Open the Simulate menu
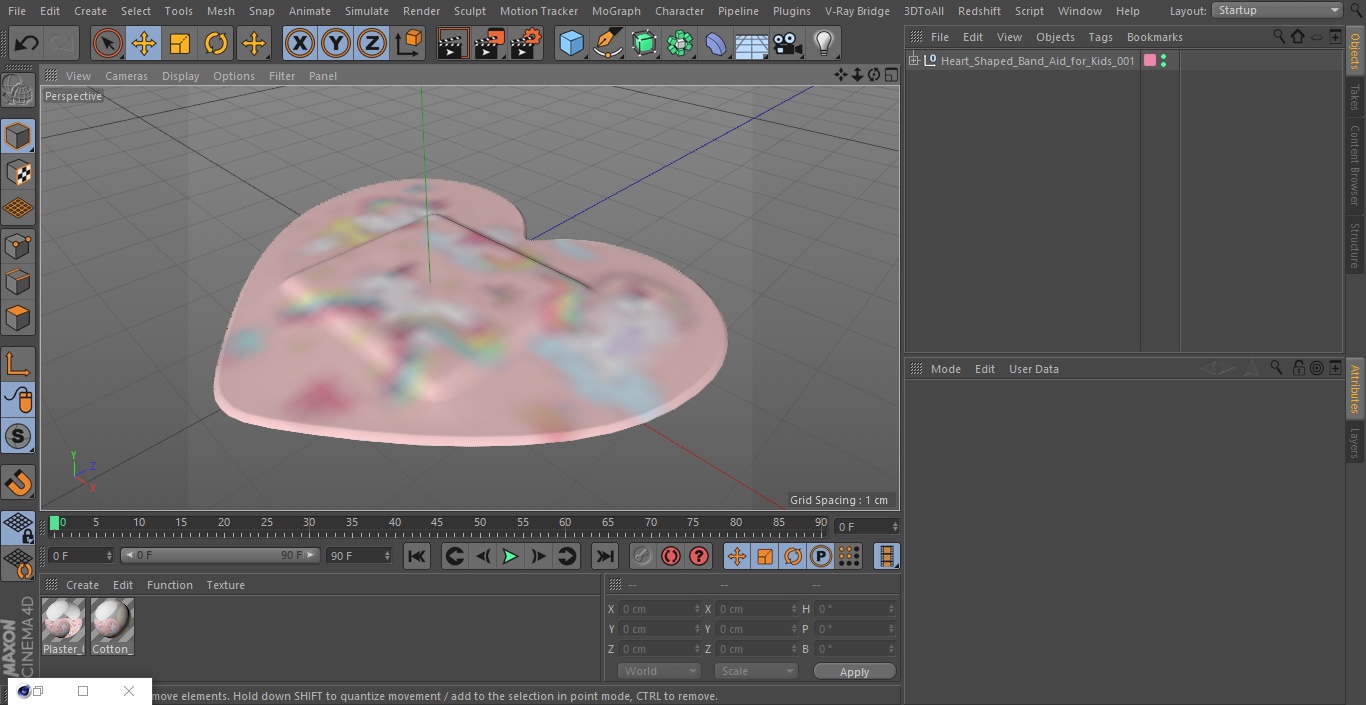Viewport: 1366px width, 705px height. click(x=366, y=11)
